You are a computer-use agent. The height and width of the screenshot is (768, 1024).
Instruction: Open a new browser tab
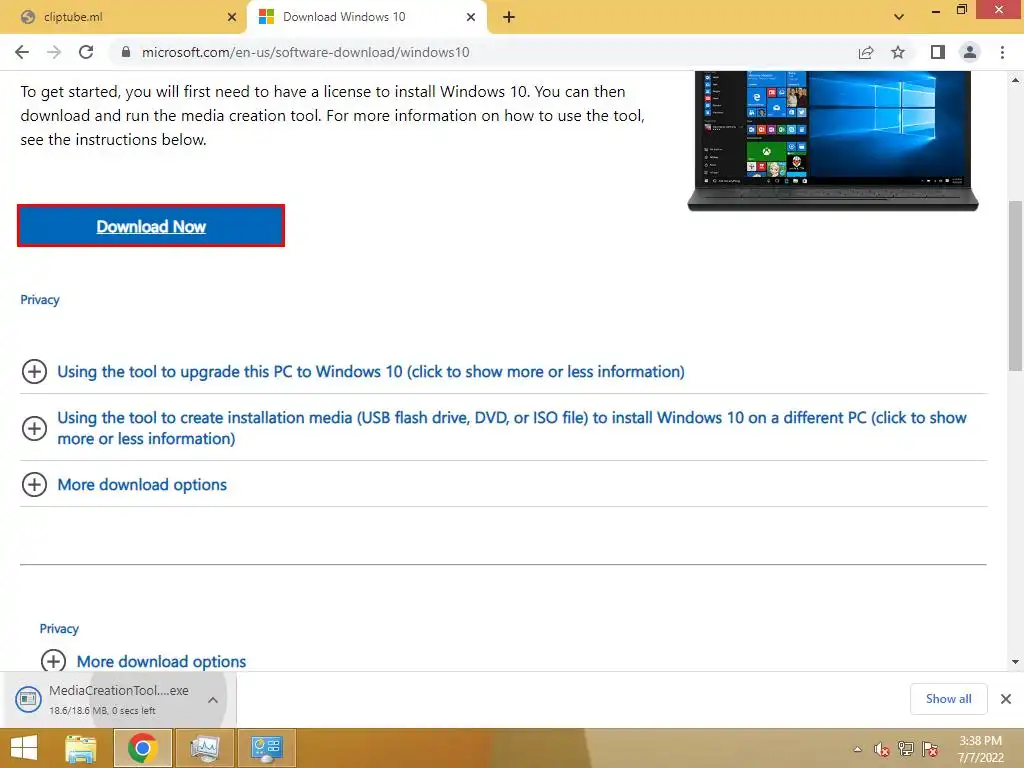click(x=509, y=17)
